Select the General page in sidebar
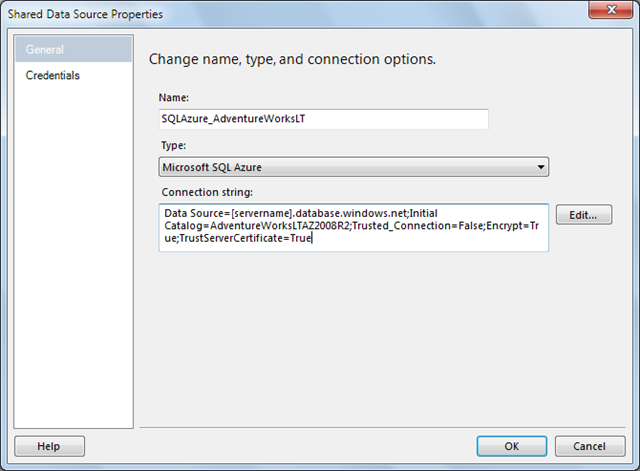This screenshot has height=471, width=640. coord(73,49)
